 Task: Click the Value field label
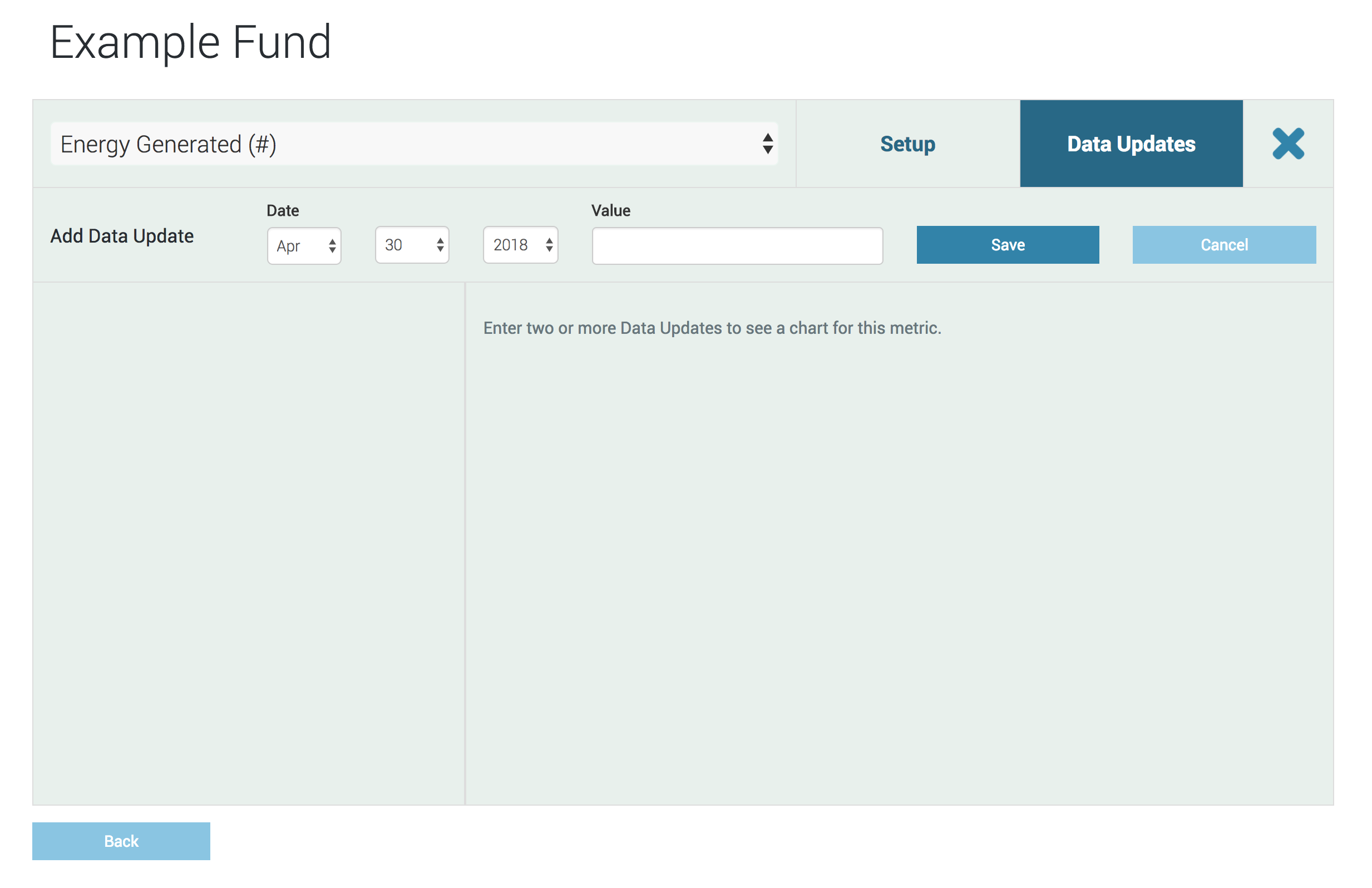(610, 210)
